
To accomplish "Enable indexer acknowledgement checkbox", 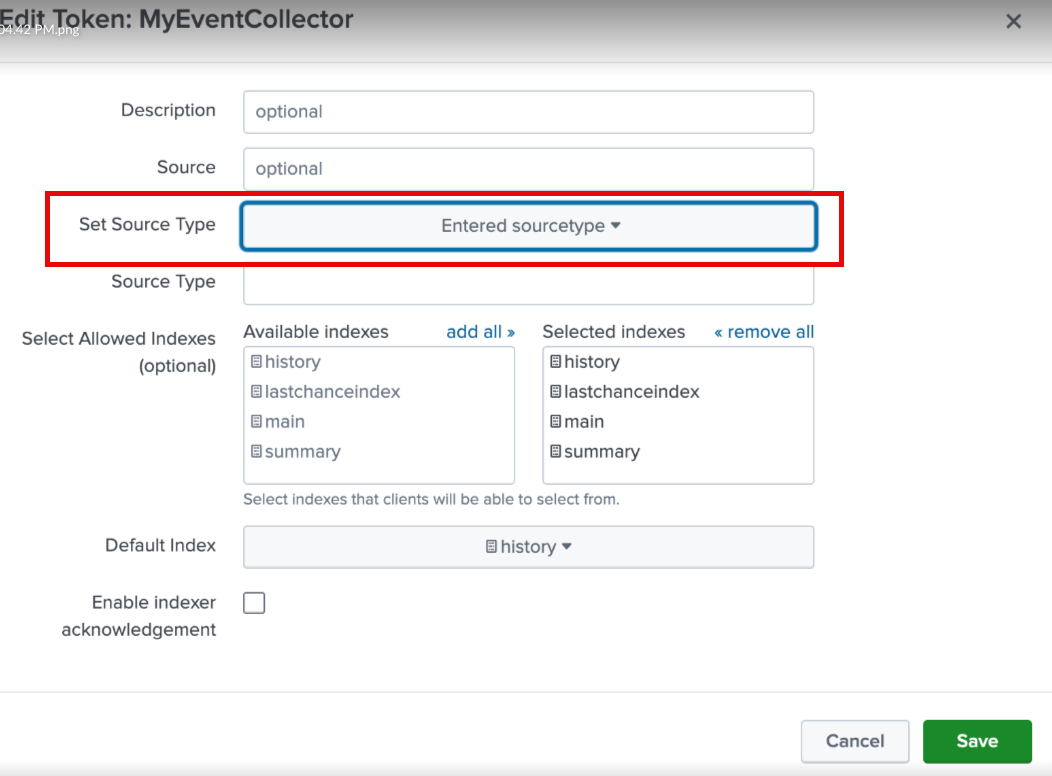I will coord(255,603).
